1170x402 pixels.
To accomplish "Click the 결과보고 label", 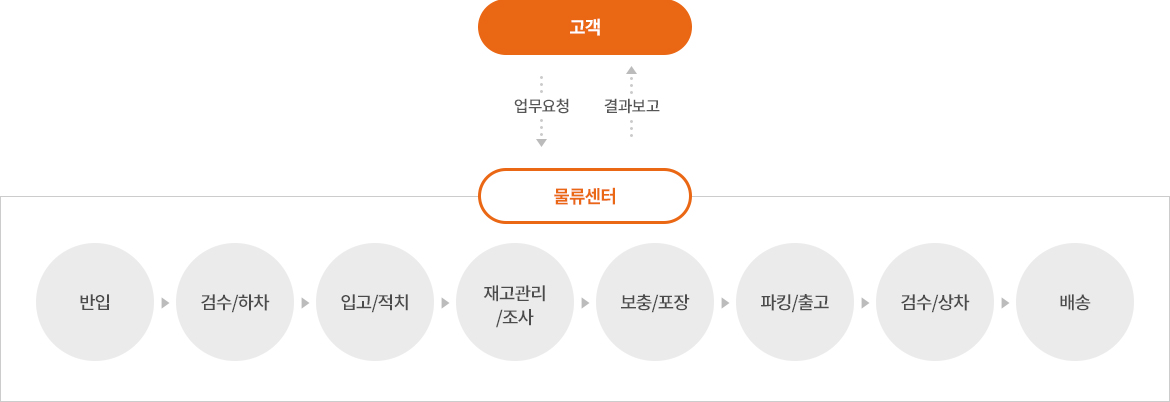I will (x=632, y=107).
